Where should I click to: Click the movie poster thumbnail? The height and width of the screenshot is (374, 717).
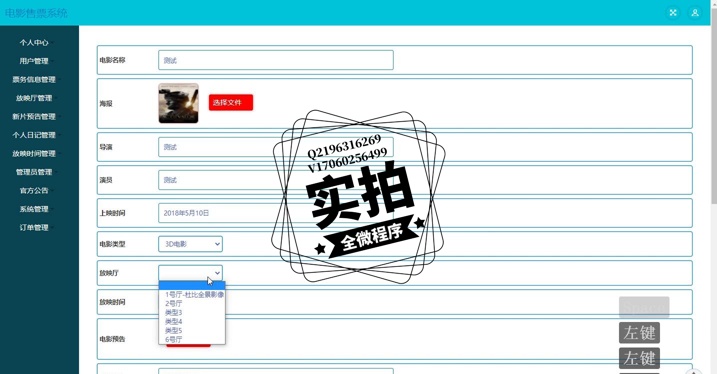[178, 103]
